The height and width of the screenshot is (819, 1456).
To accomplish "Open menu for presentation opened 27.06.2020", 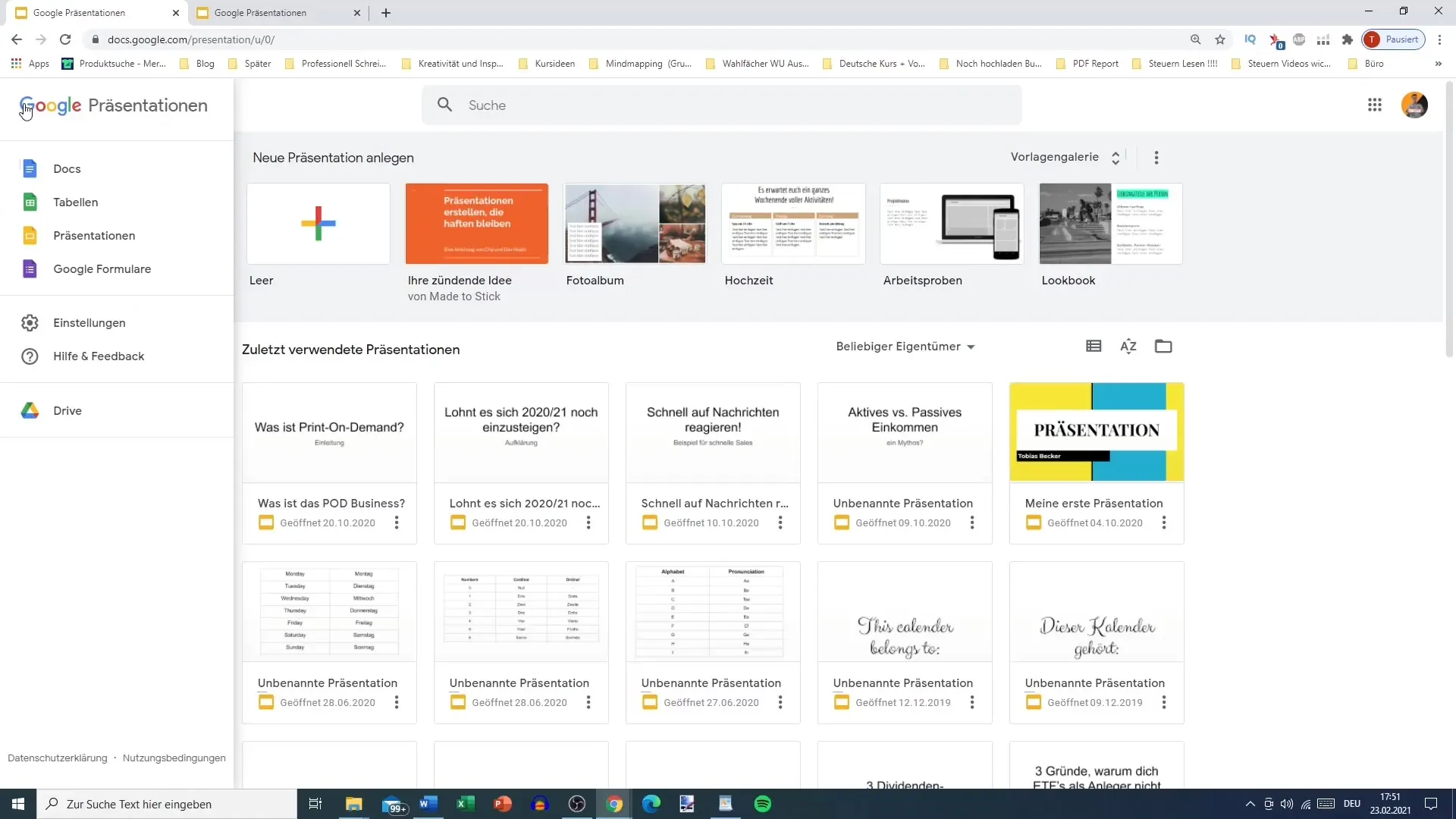I will click(780, 702).
